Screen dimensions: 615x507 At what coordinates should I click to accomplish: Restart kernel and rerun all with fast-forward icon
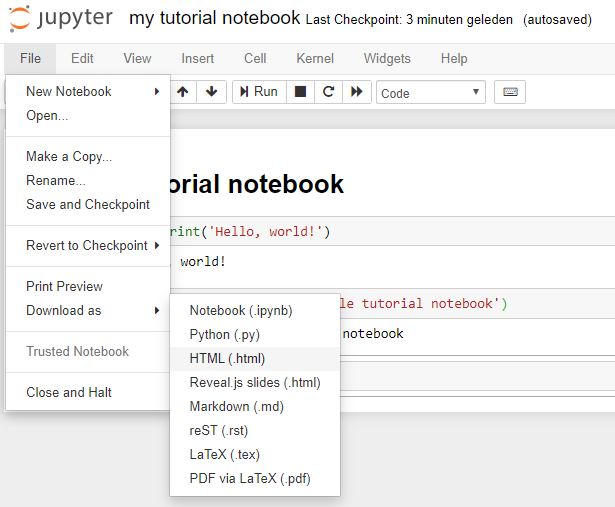(x=357, y=92)
